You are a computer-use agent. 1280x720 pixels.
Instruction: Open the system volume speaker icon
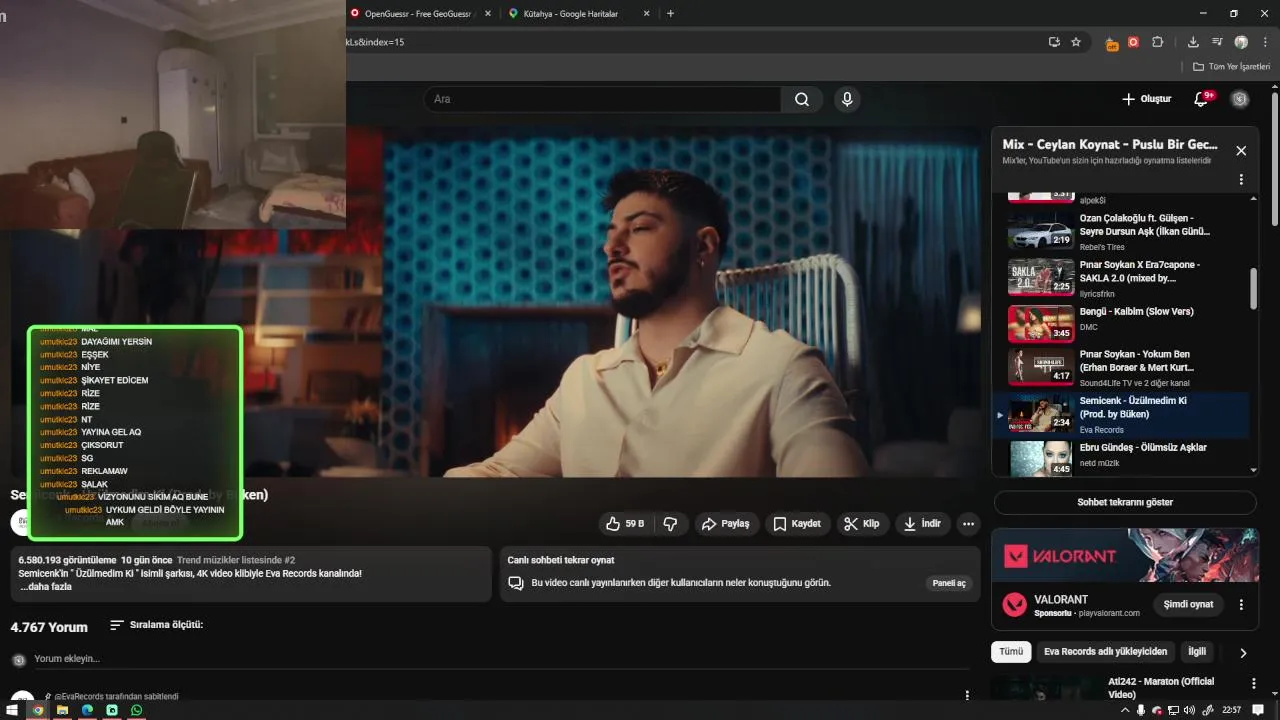(1188, 710)
